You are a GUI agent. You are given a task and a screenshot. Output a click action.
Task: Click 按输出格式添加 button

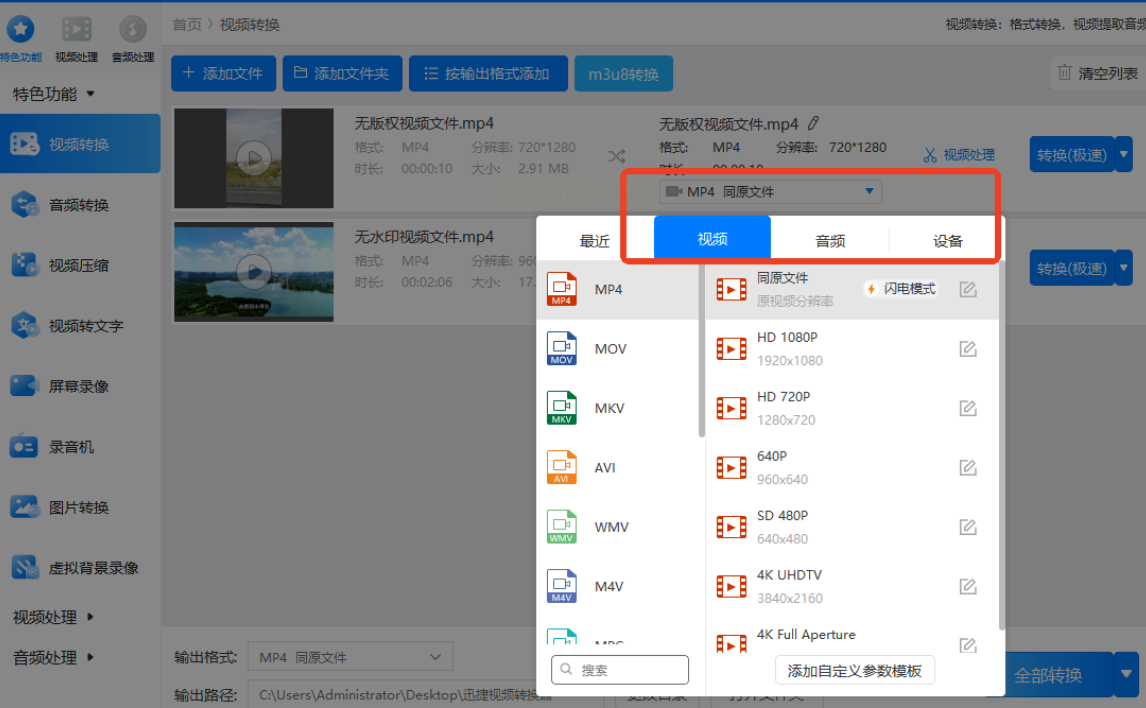point(488,73)
